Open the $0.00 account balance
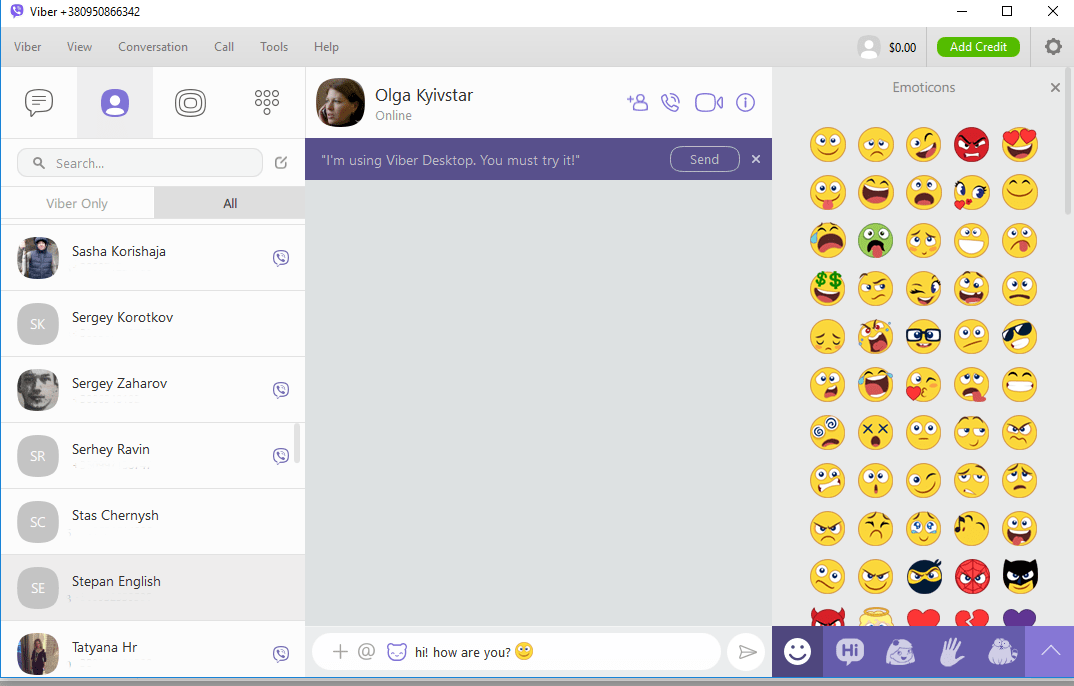 [x=902, y=47]
